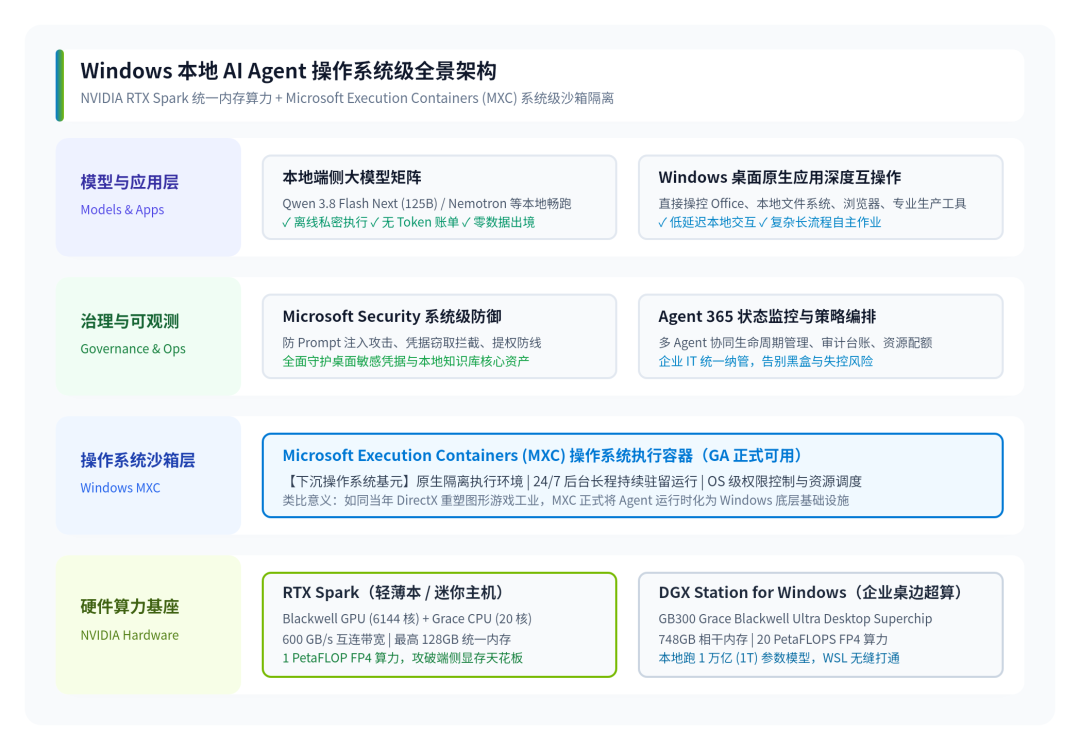Click the line '748GB 相干内存 | 20 PetaFLOPS FP4 算力'
The width and height of the screenshot is (1080, 750).
(x=773, y=639)
